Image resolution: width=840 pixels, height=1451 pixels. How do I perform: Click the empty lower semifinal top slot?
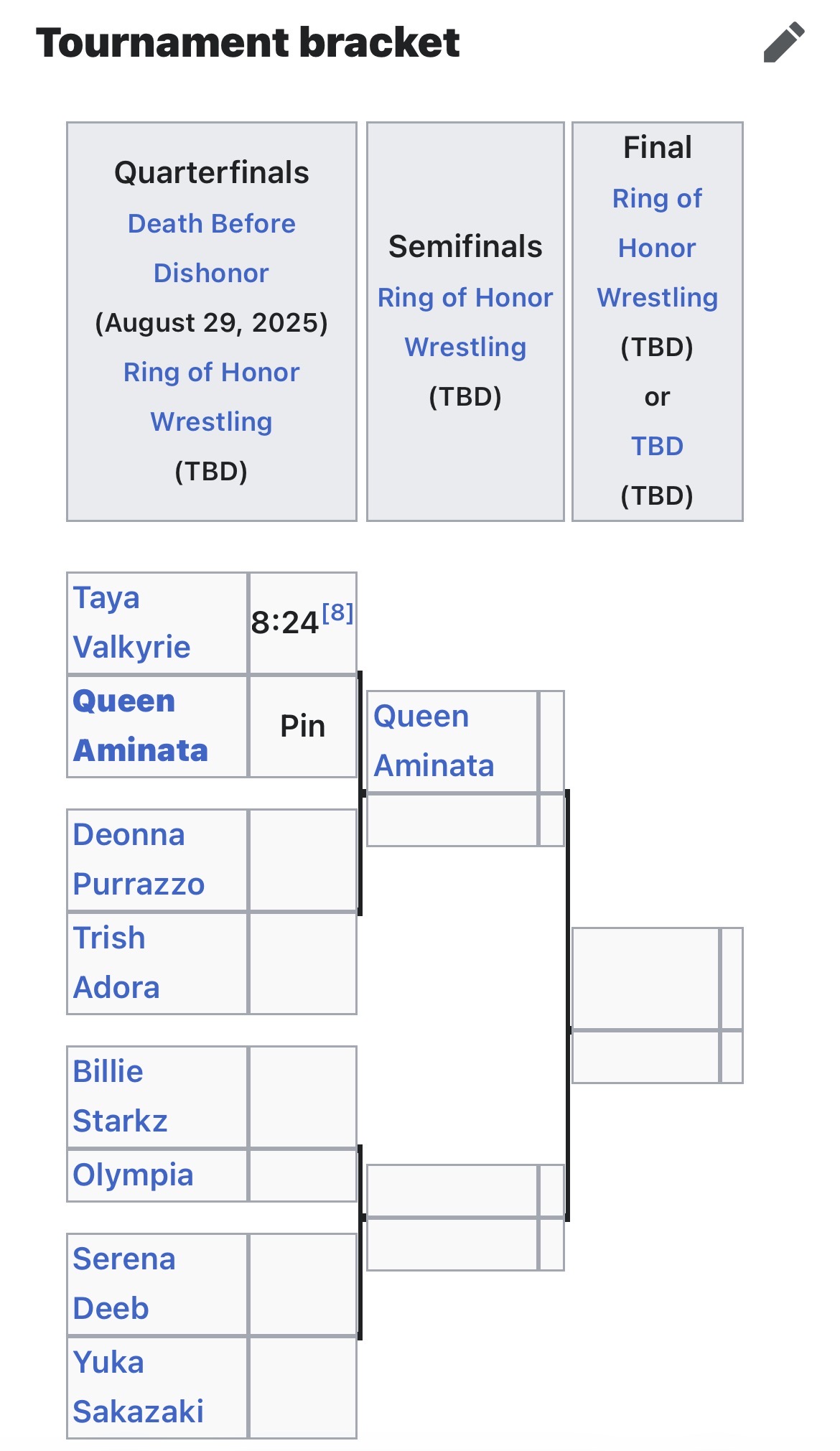click(x=452, y=1190)
